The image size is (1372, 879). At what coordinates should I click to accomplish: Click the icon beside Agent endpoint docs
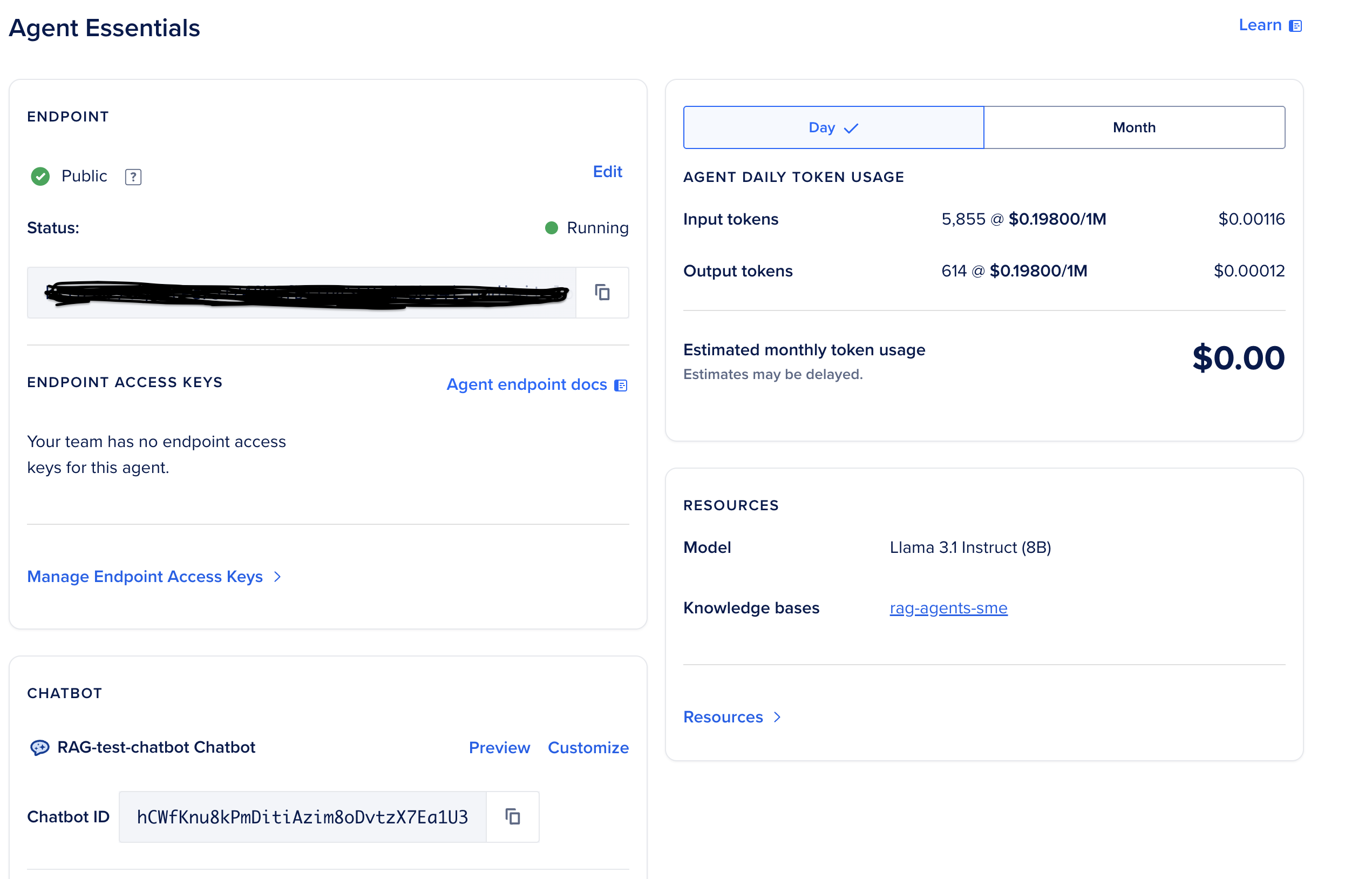pos(621,386)
